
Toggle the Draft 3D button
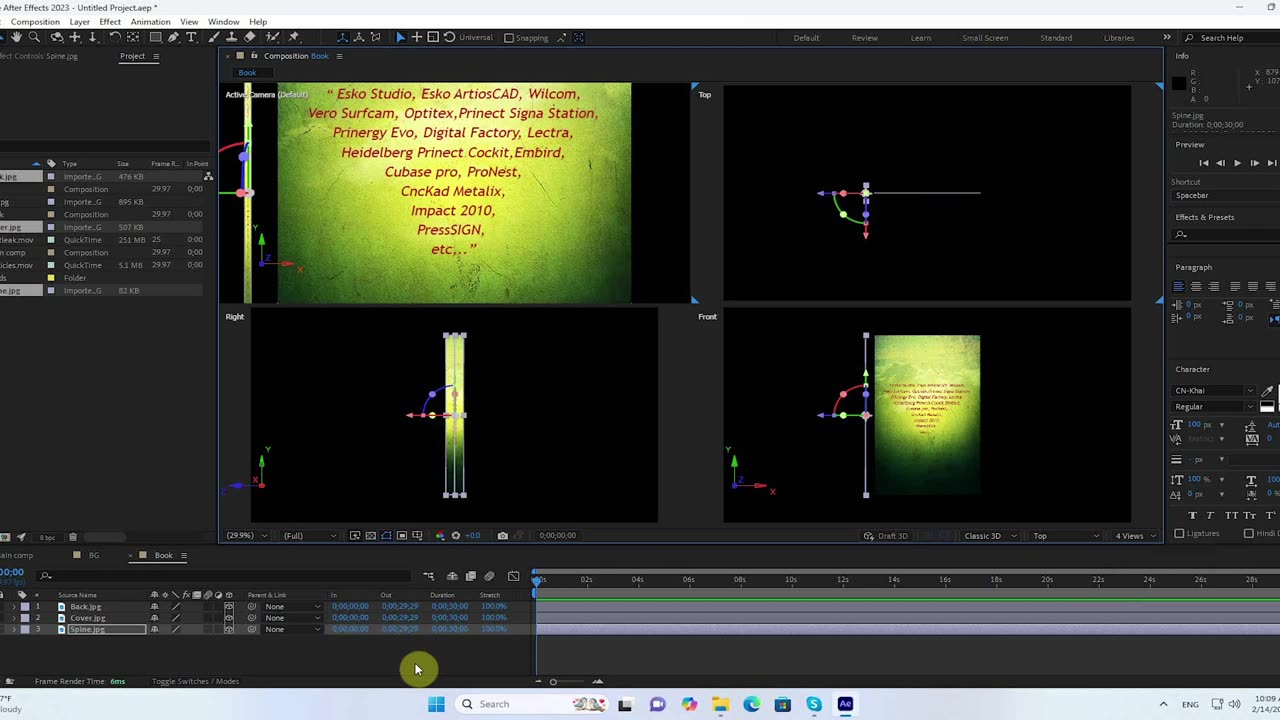click(x=886, y=536)
